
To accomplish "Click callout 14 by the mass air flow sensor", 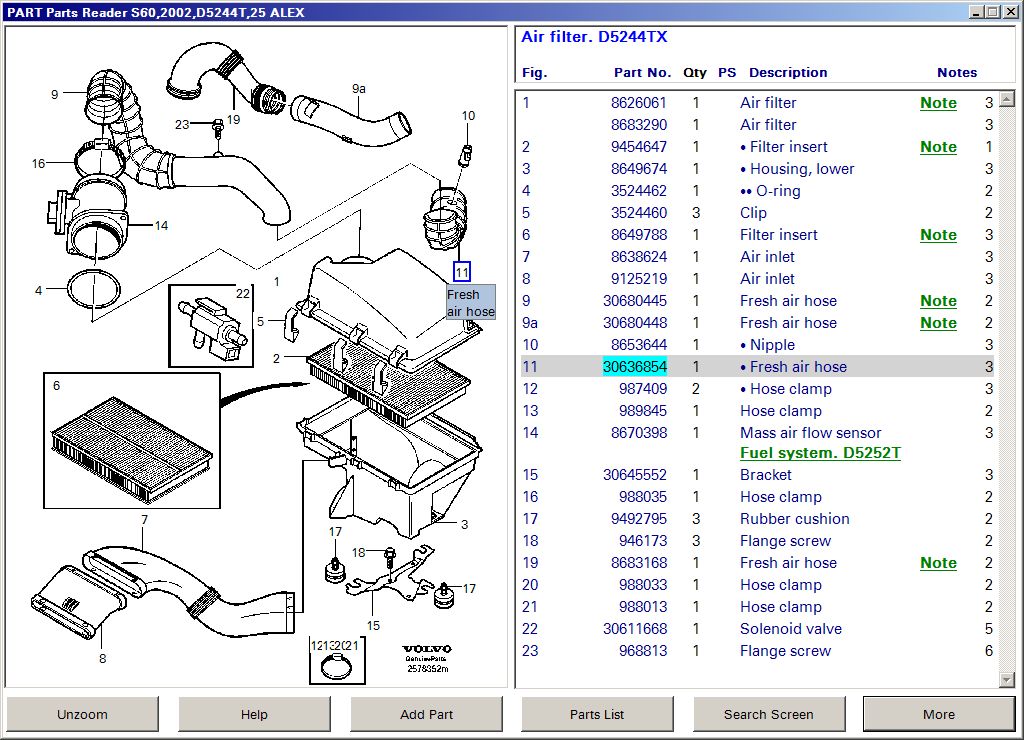I will [161, 226].
